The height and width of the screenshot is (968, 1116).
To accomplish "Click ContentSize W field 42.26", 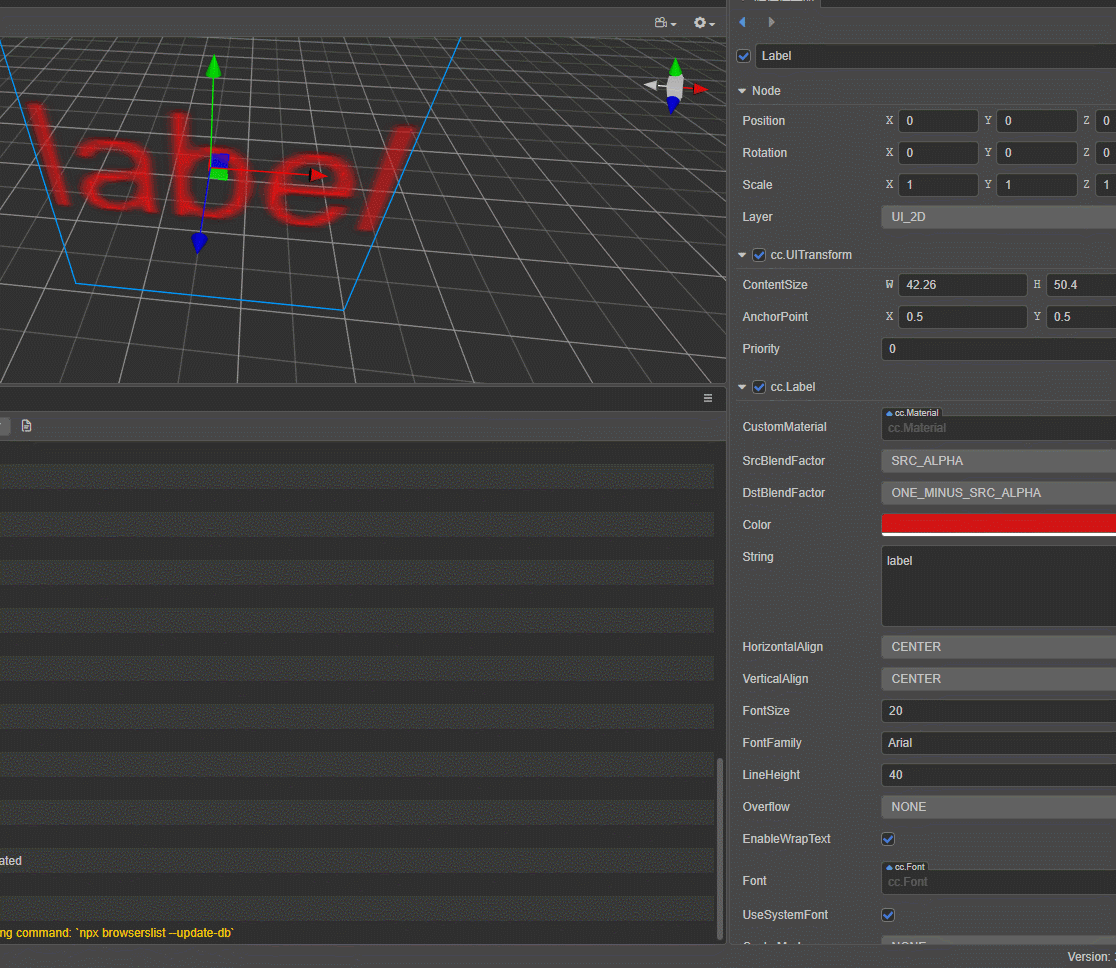I will click(962, 285).
